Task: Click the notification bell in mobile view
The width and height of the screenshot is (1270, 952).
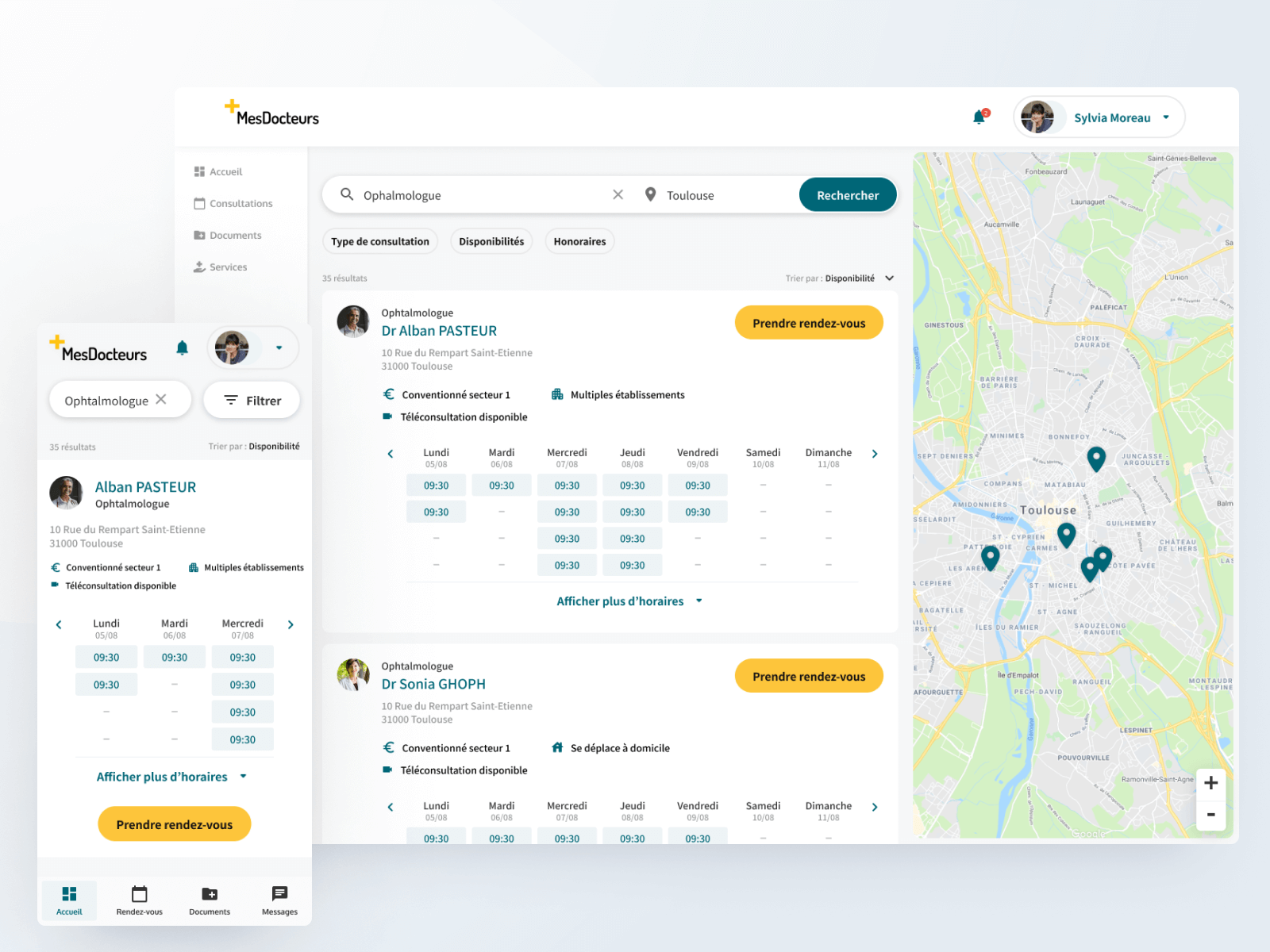Action: 182,347
